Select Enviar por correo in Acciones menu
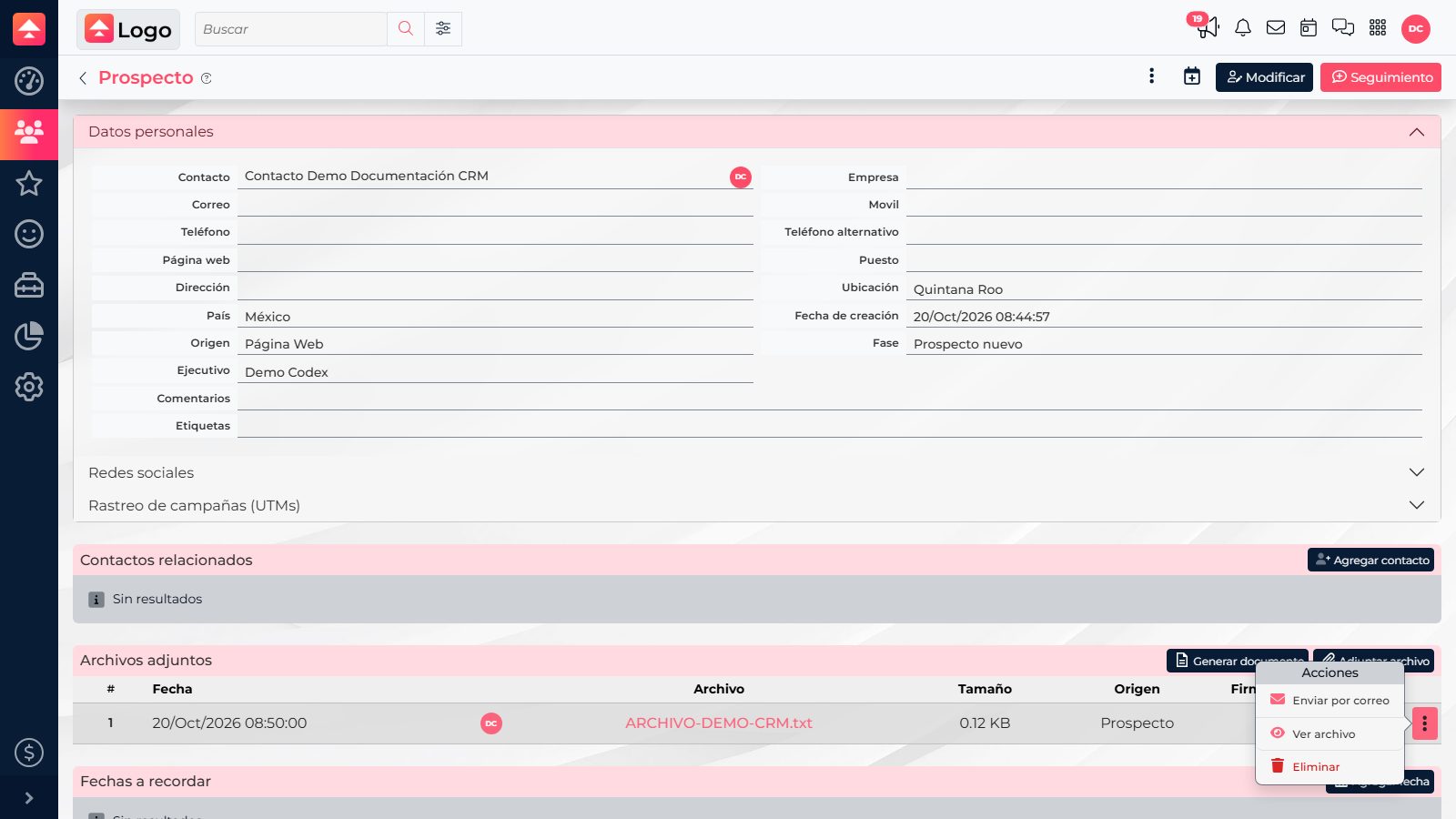The height and width of the screenshot is (819, 1456). (1330, 701)
